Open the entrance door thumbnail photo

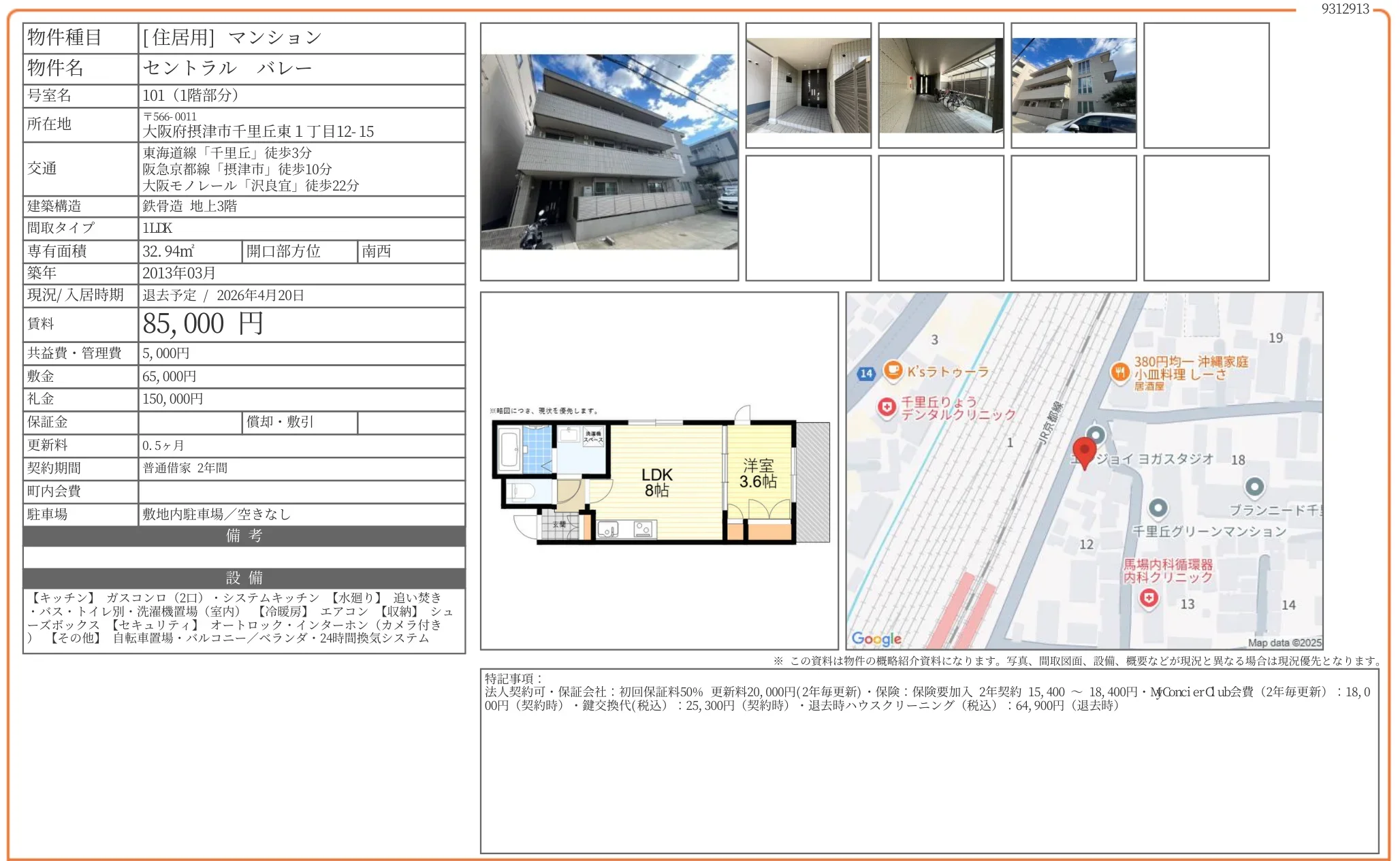click(808, 85)
